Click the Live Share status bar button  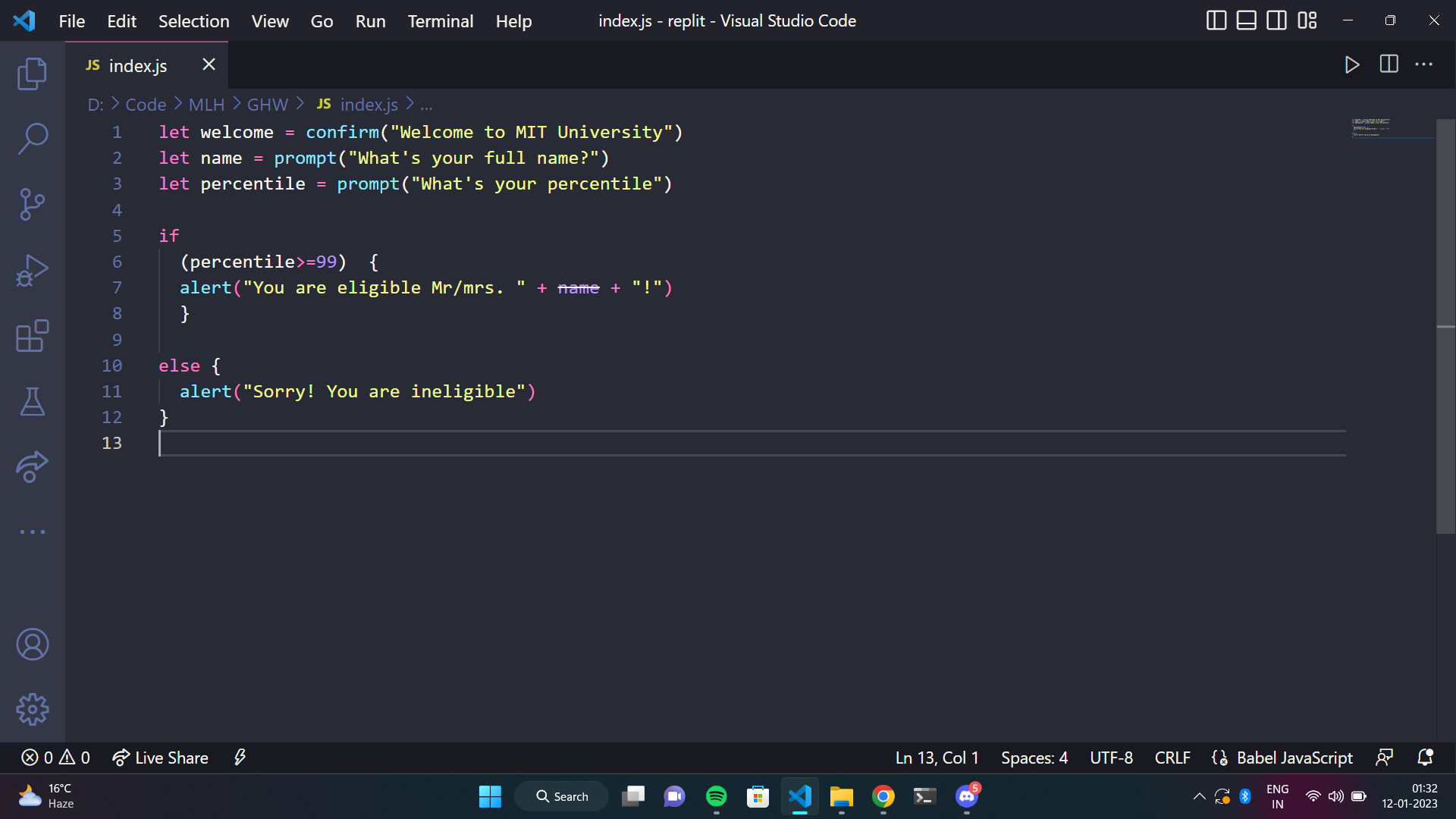(x=161, y=758)
